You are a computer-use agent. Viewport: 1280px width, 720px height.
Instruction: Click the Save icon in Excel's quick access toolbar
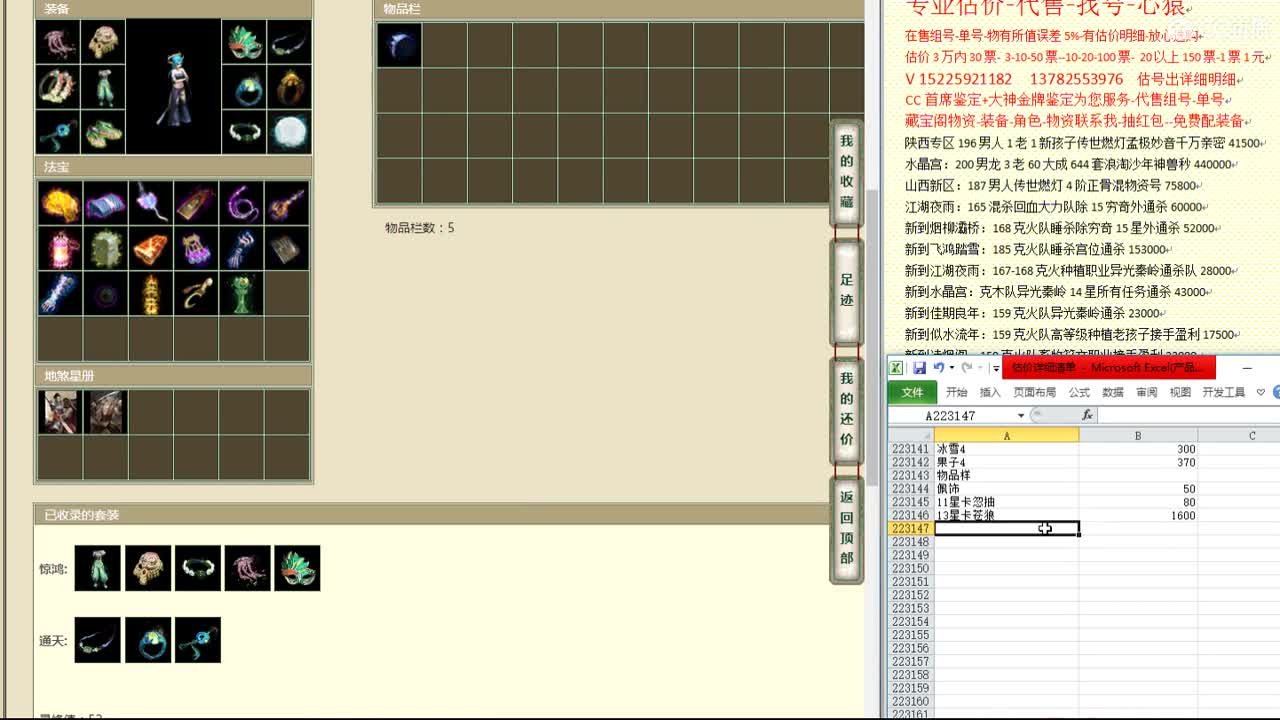coord(919,368)
